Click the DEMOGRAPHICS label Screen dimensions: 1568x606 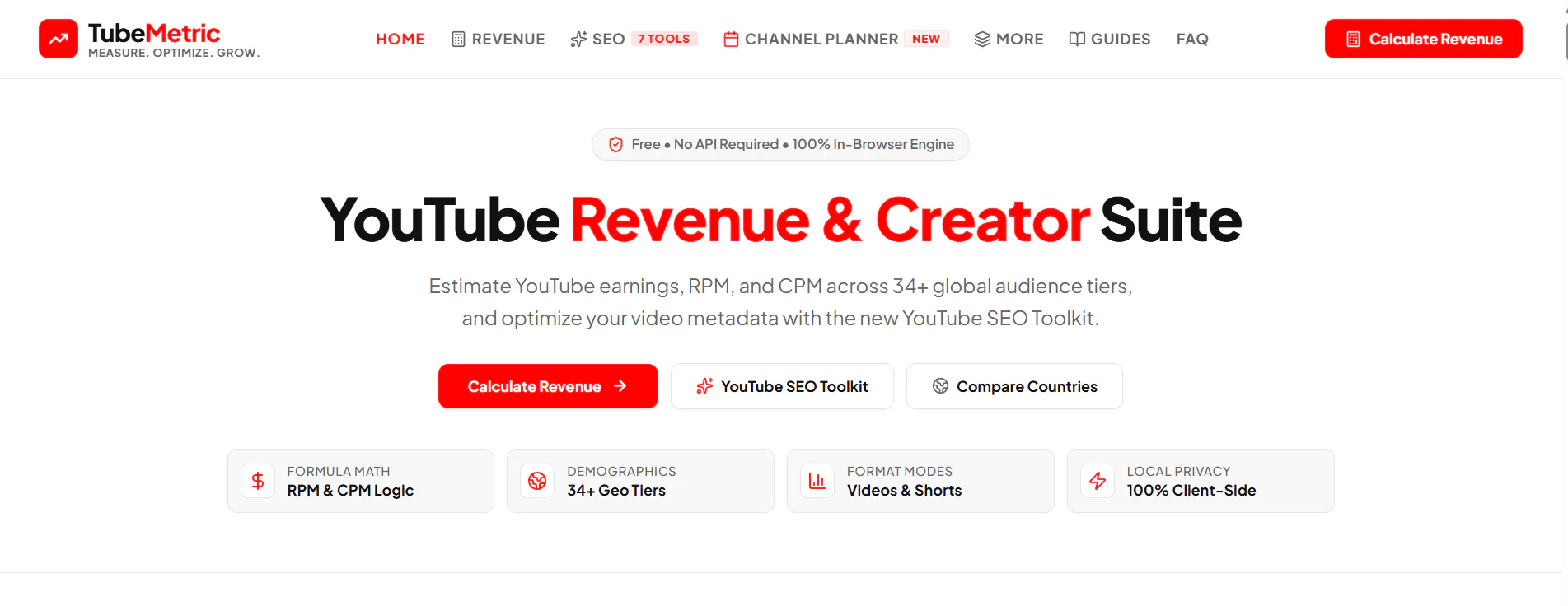[621, 471]
